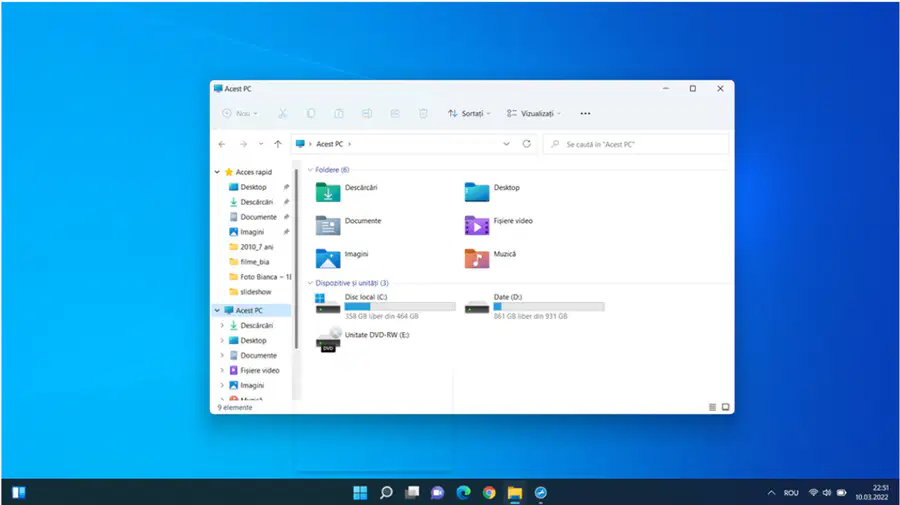Select pinned Desktop in Acces rapid

(253, 187)
